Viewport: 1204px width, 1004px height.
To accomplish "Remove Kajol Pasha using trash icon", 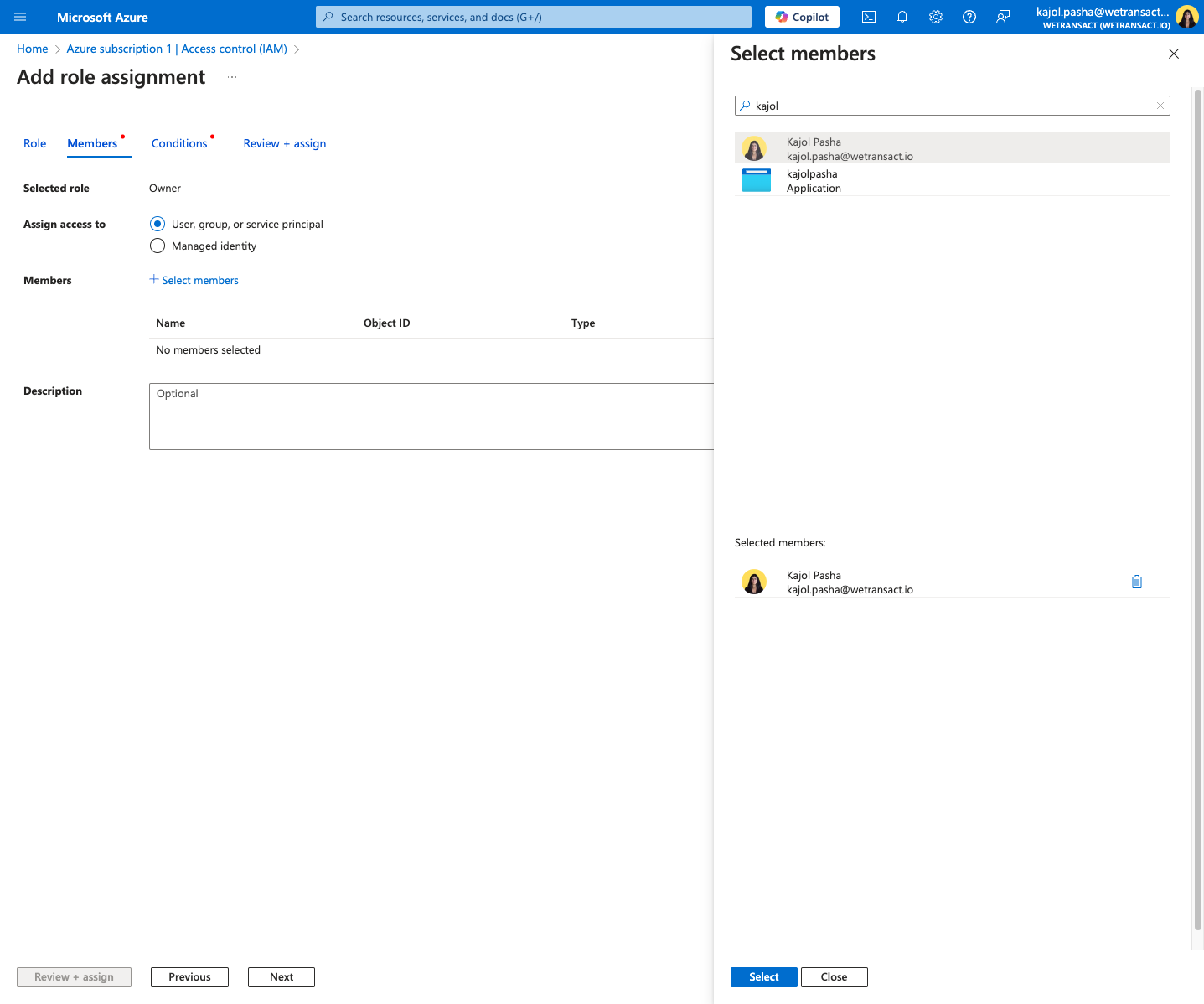I will 1137,582.
